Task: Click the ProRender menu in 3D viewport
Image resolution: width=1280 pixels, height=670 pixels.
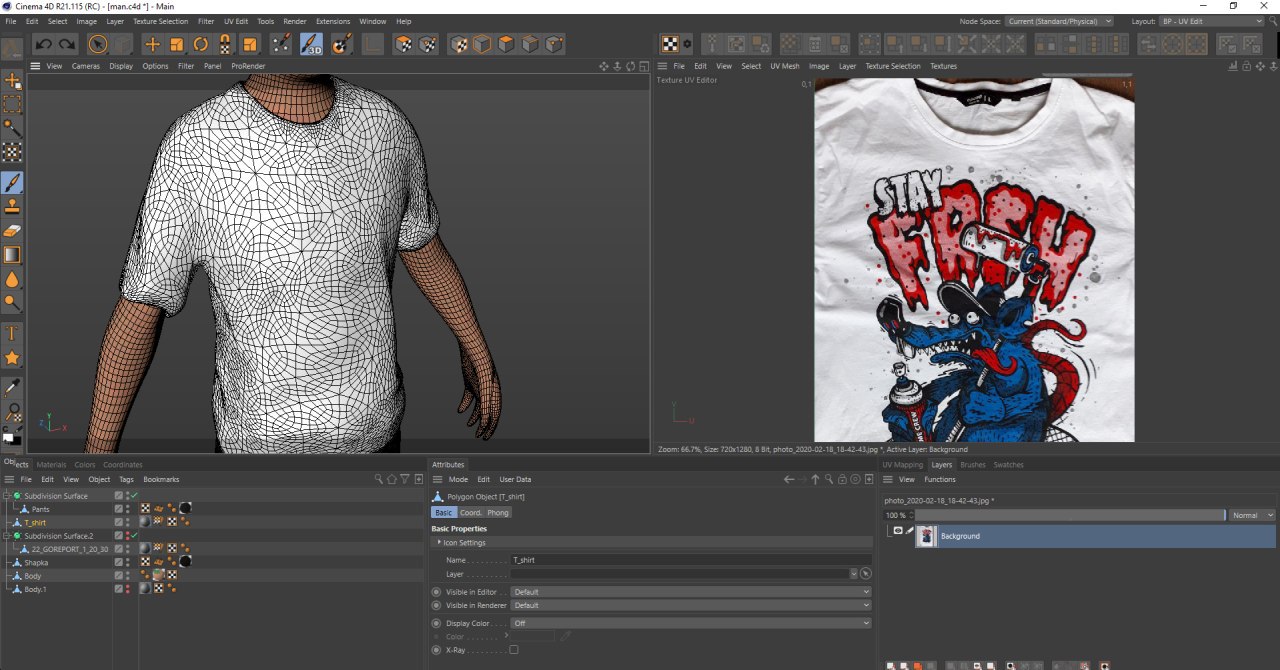Action: pyautogui.click(x=248, y=66)
